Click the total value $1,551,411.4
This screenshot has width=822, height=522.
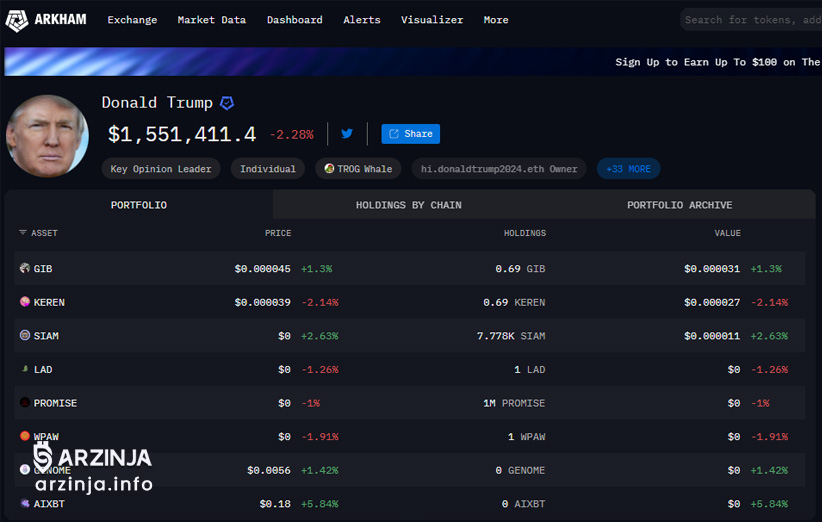point(182,135)
